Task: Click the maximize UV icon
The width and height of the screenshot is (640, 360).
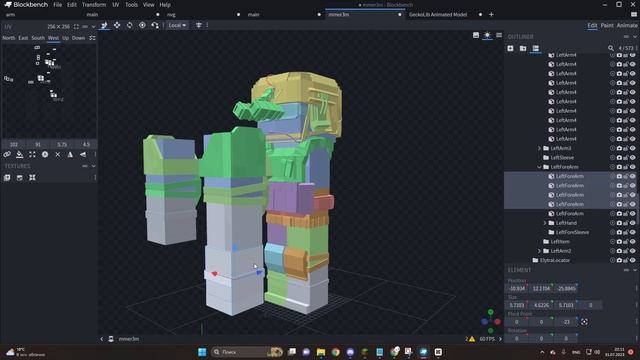Action: (x=32, y=155)
